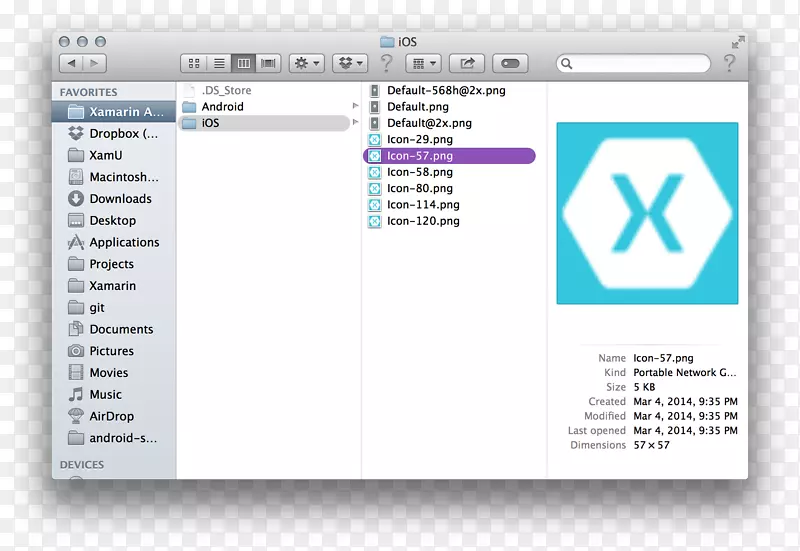Open the Arrange items dropdown

pos(423,63)
